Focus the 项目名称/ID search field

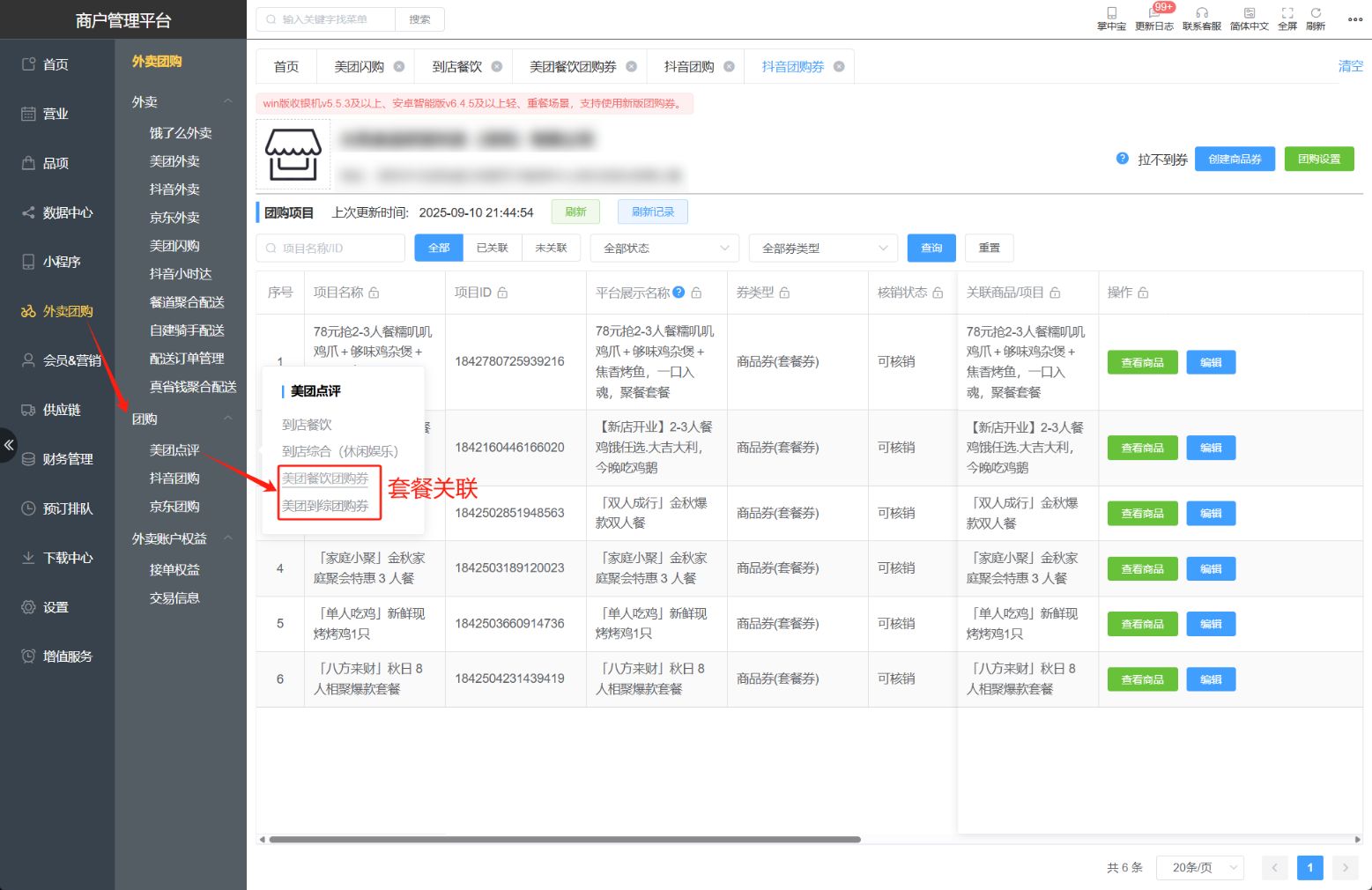point(330,248)
